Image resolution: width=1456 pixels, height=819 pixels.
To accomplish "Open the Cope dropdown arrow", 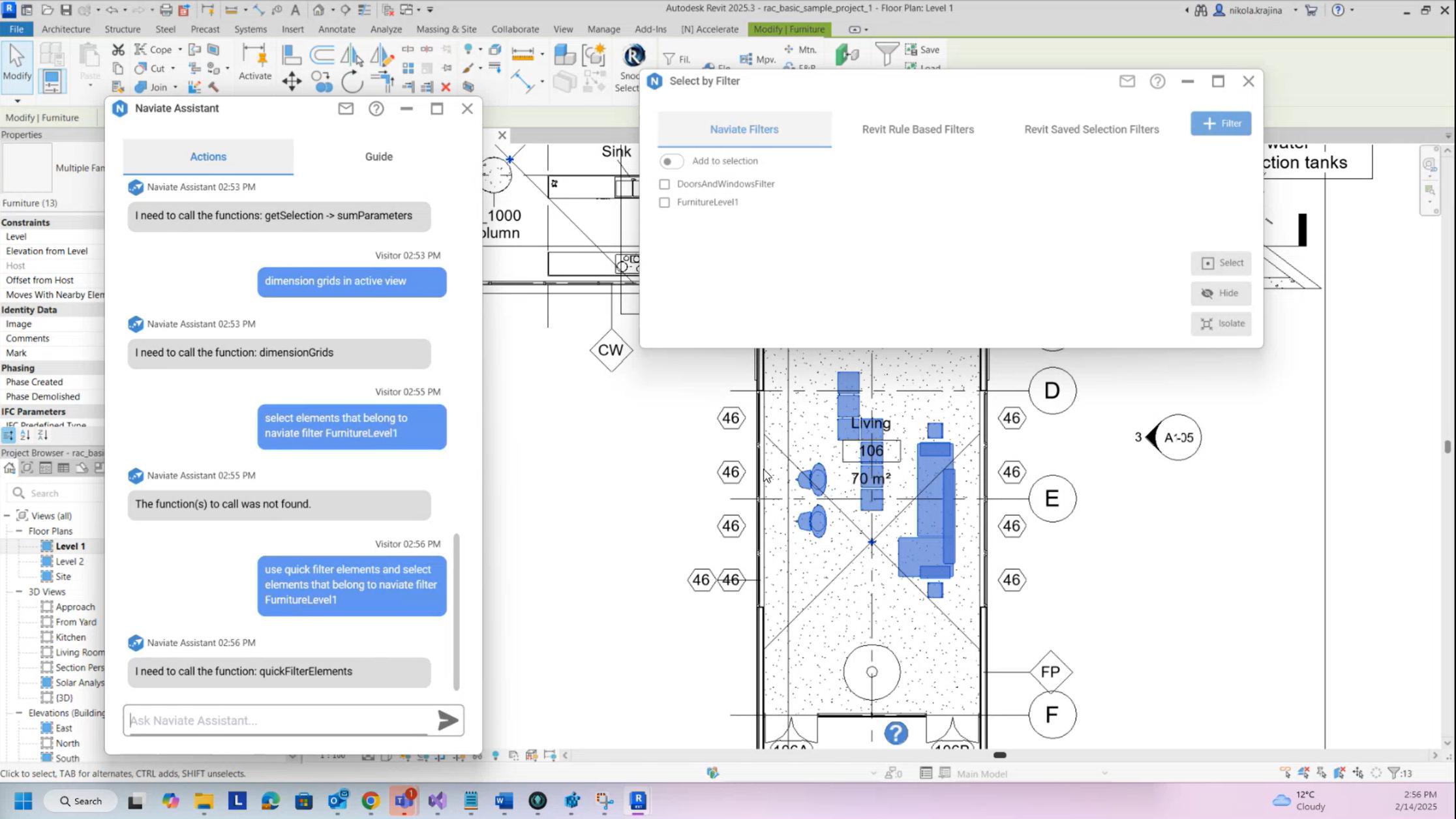I will tap(180, 50).
